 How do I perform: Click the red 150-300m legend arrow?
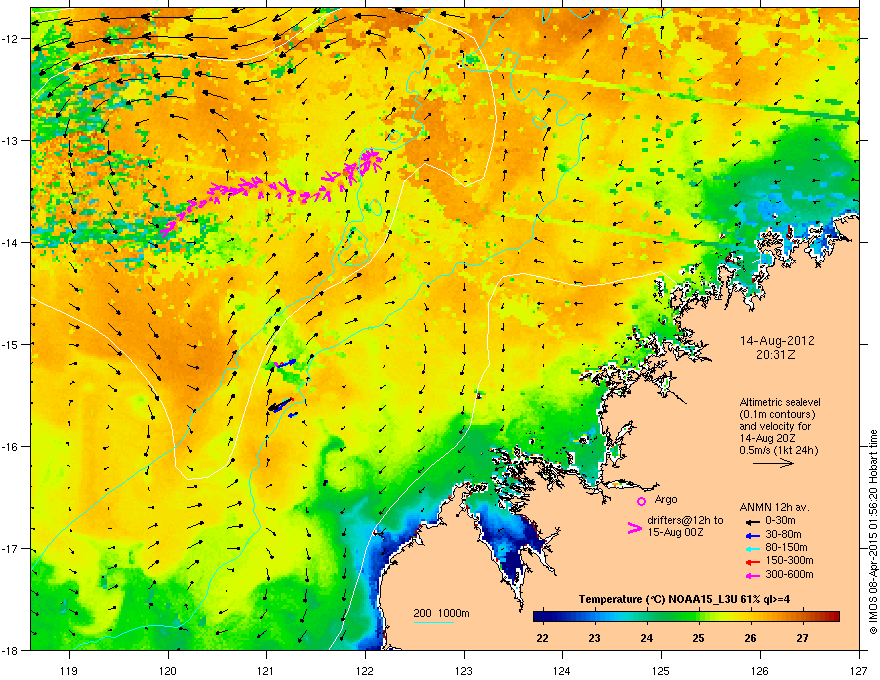pyautogui.click(x=753, y=561)
